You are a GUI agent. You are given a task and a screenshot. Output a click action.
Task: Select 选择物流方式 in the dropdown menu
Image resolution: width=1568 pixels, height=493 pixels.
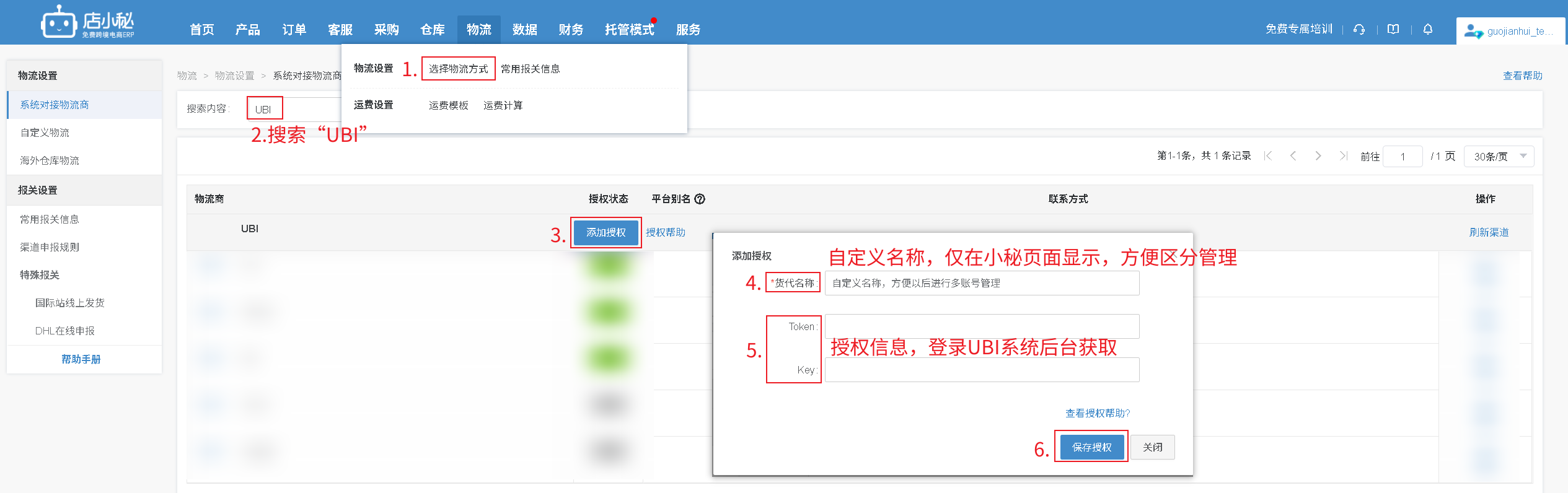point(458,69)
